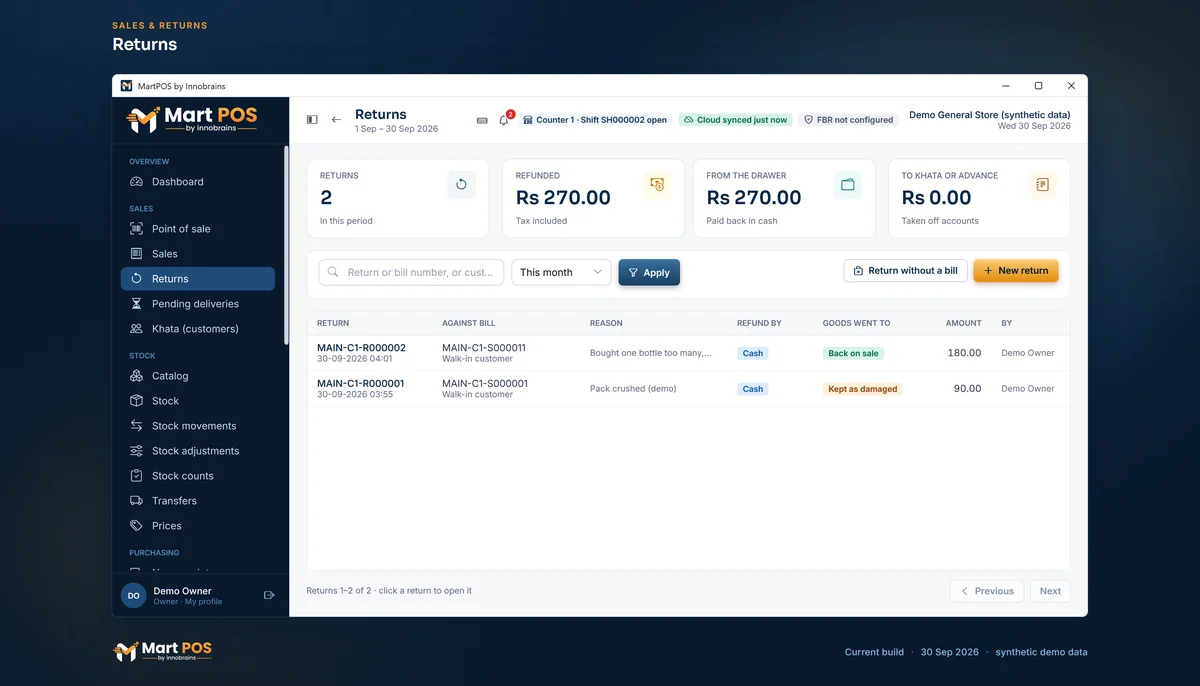Click the DO avatar in the sidebar
1200x686 pixels.
point(133,595)
